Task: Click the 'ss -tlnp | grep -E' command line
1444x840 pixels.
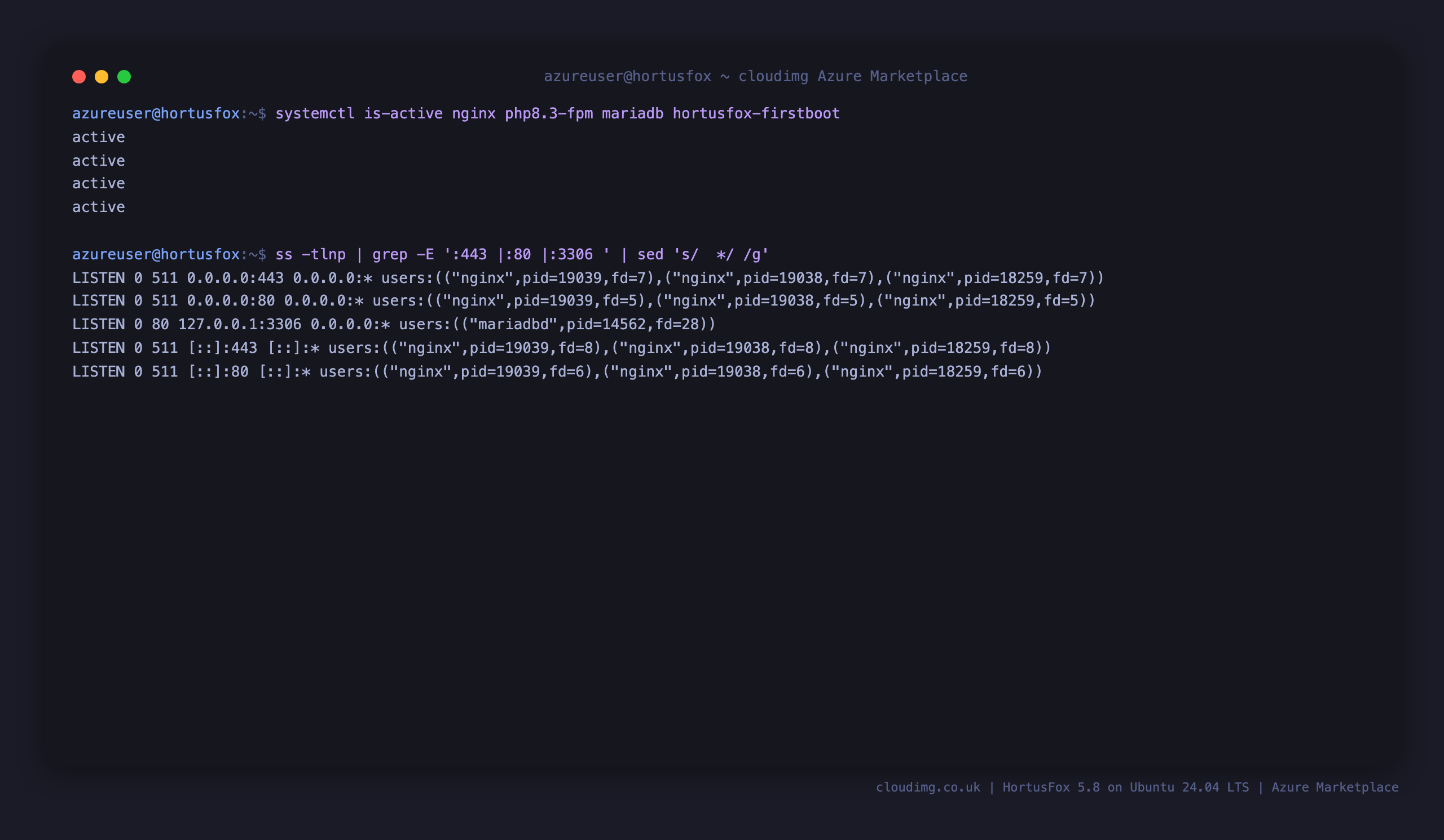Action: pos(522,254)
